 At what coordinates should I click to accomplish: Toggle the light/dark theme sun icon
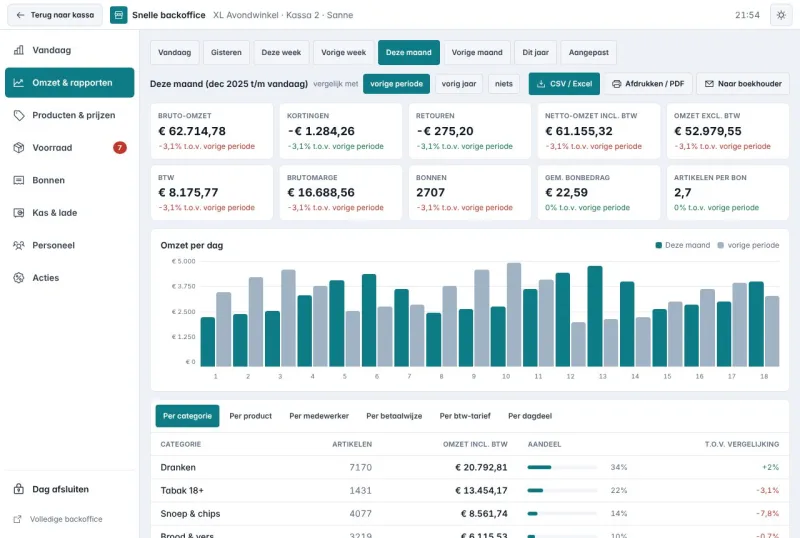[781, 15]
